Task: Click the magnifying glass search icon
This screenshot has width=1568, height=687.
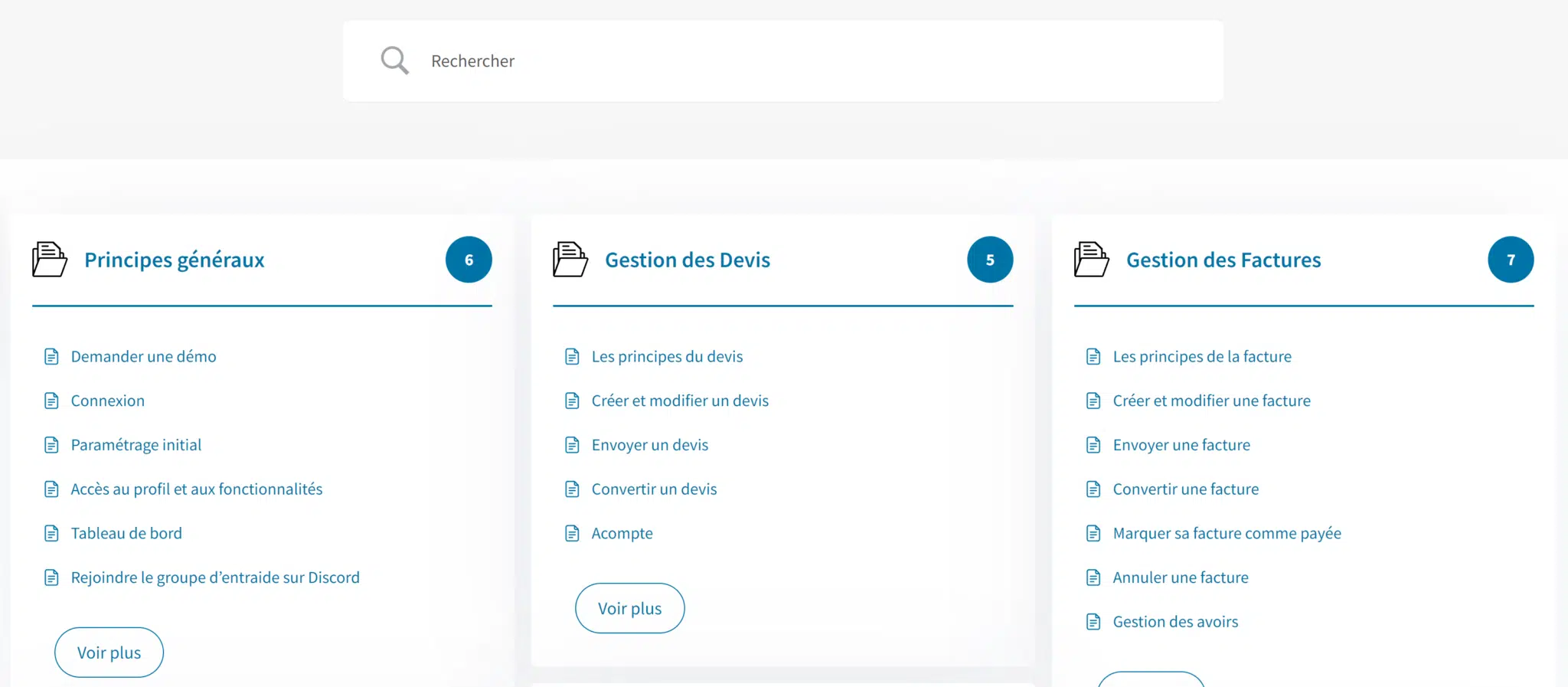Action: tap(395, 61)
